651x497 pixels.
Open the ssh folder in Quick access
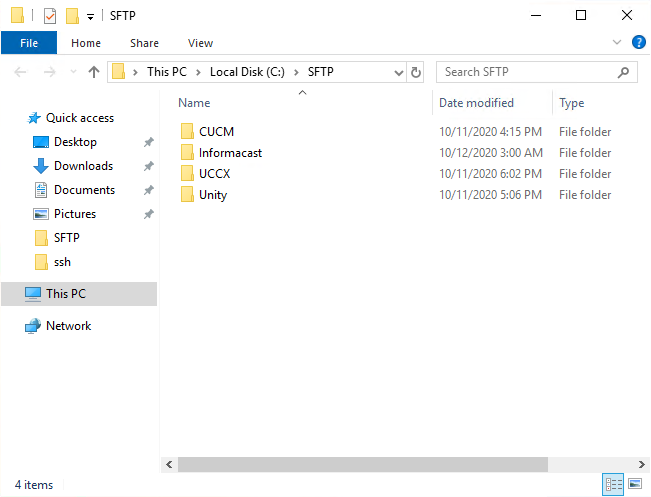click(52, 262)
